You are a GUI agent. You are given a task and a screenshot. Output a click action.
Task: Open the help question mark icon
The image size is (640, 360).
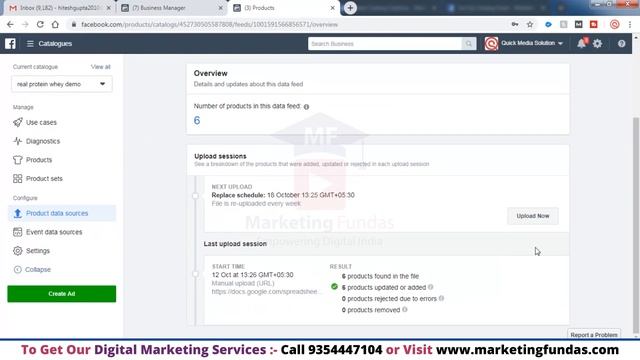click(621, 43)
